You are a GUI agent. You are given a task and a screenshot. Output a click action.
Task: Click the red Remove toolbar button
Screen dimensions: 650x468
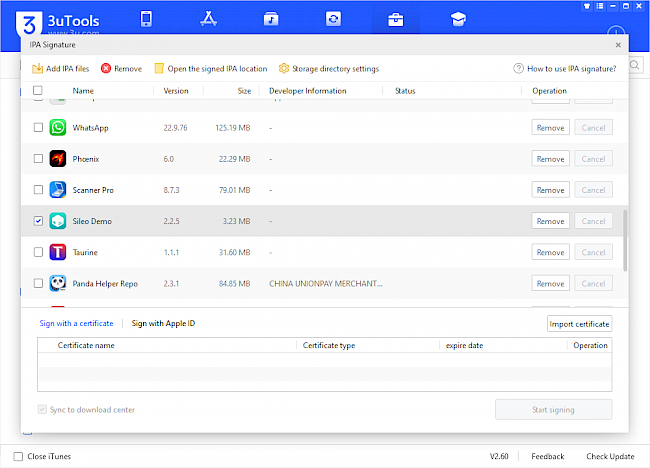point(121,68)
